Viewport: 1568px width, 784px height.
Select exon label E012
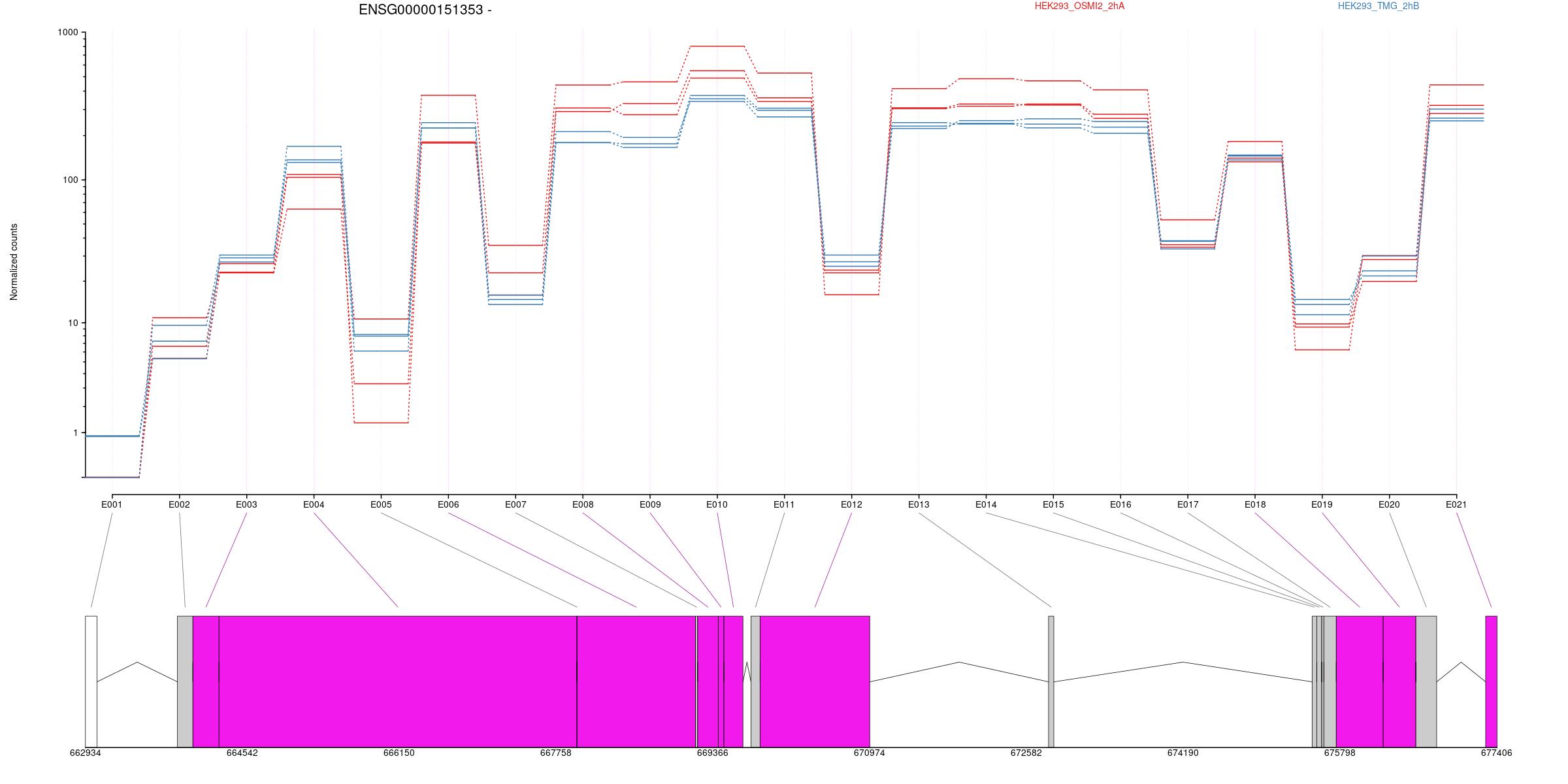coord(851,504)
